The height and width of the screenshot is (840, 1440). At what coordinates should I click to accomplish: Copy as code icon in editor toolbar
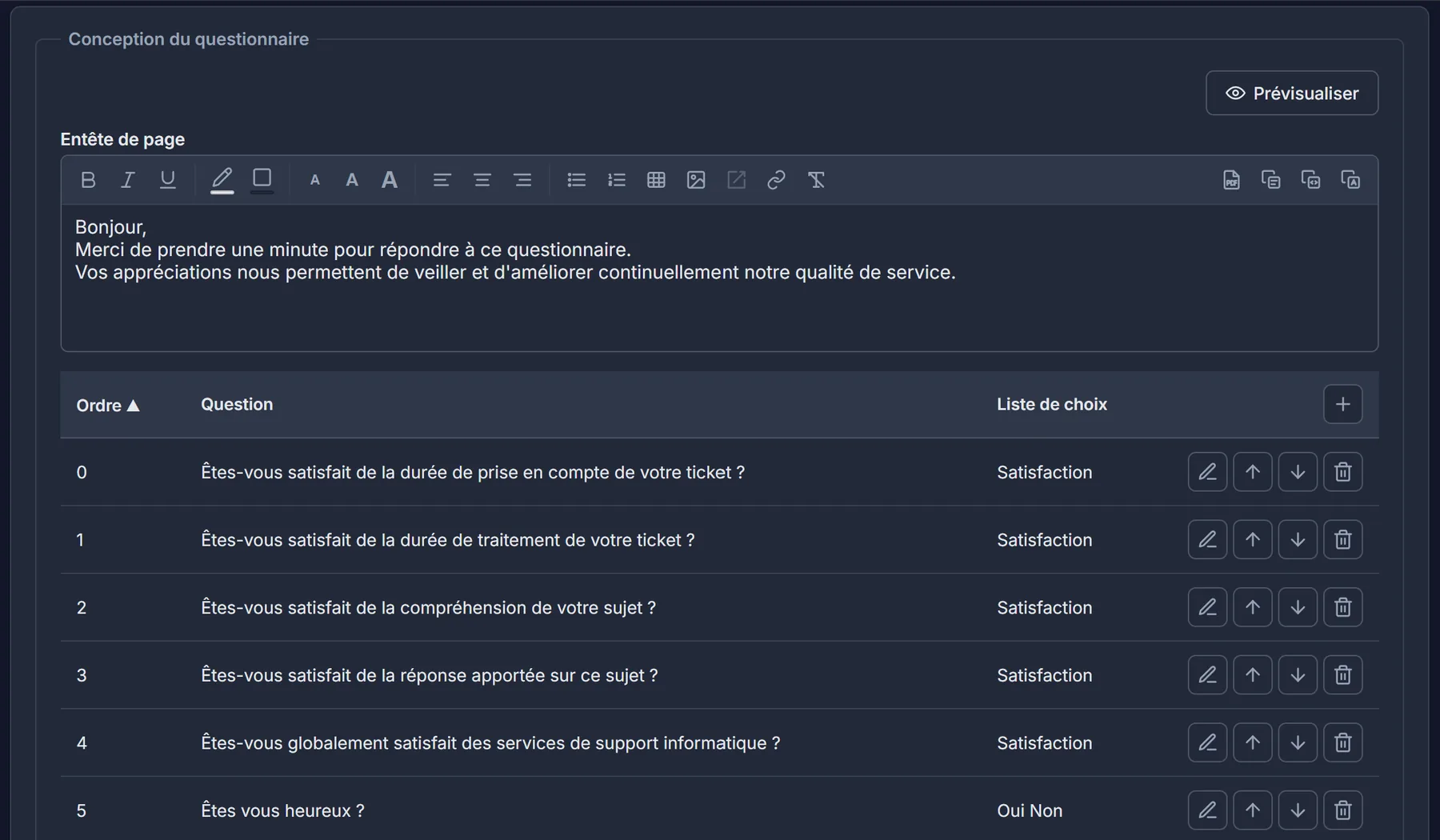pyautogui.click(x=1310, y=180)
